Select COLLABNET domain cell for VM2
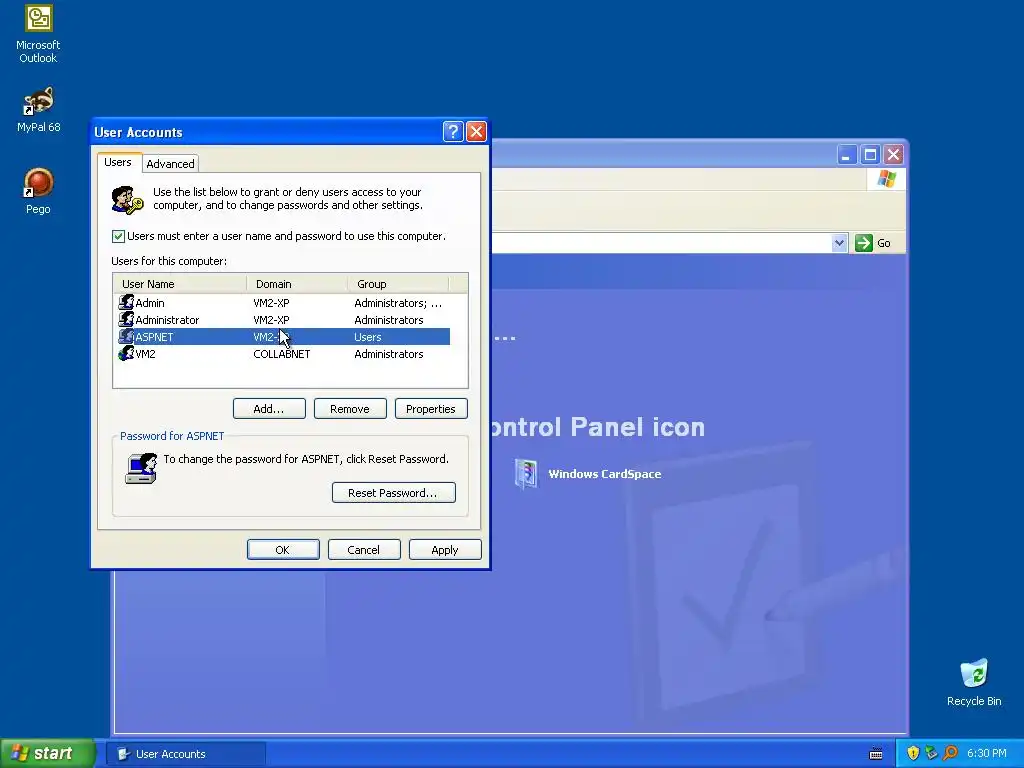The image size is (1024, 768). pos(281,354)
